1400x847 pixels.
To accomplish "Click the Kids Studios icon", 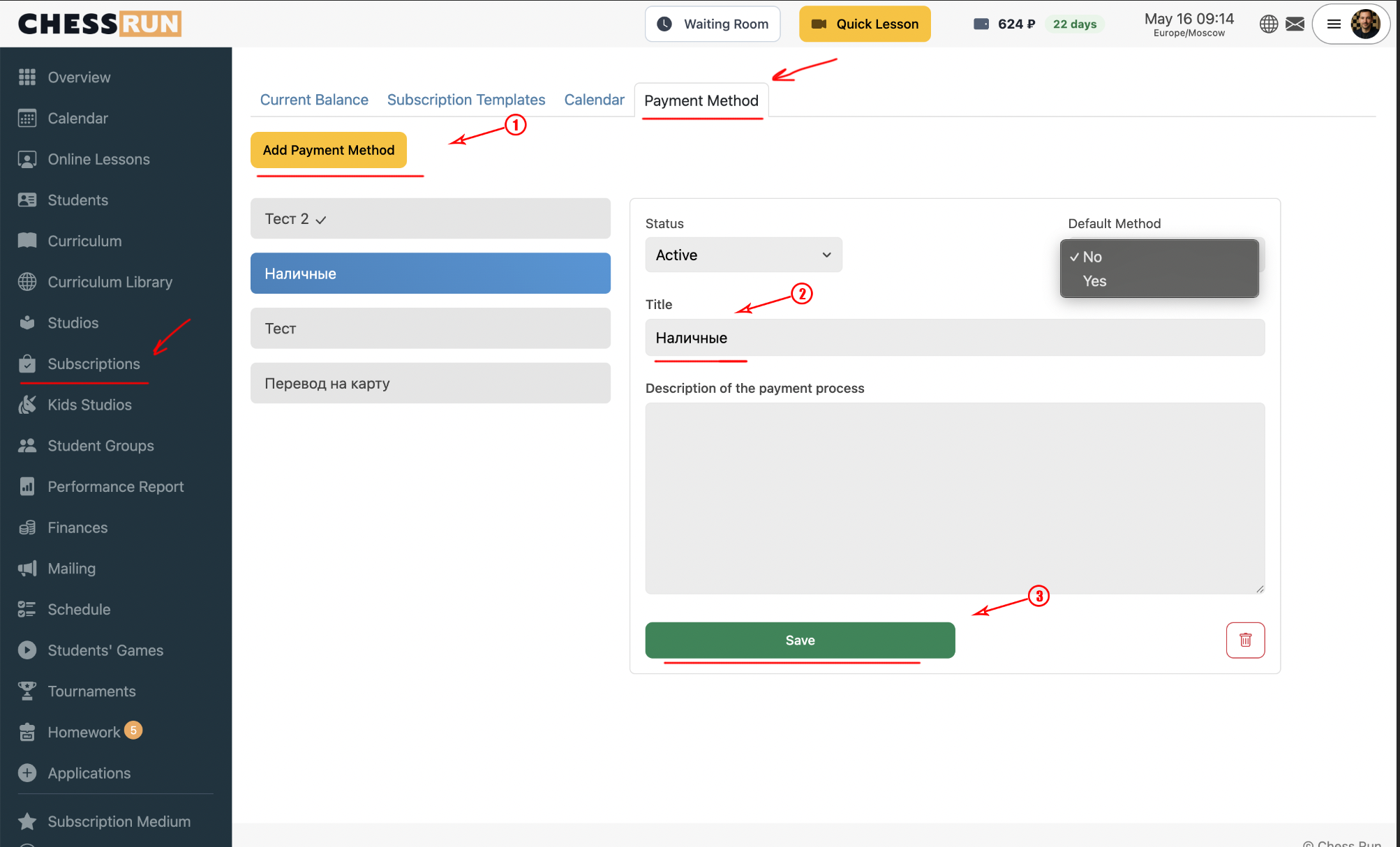I will coord(27,405).
